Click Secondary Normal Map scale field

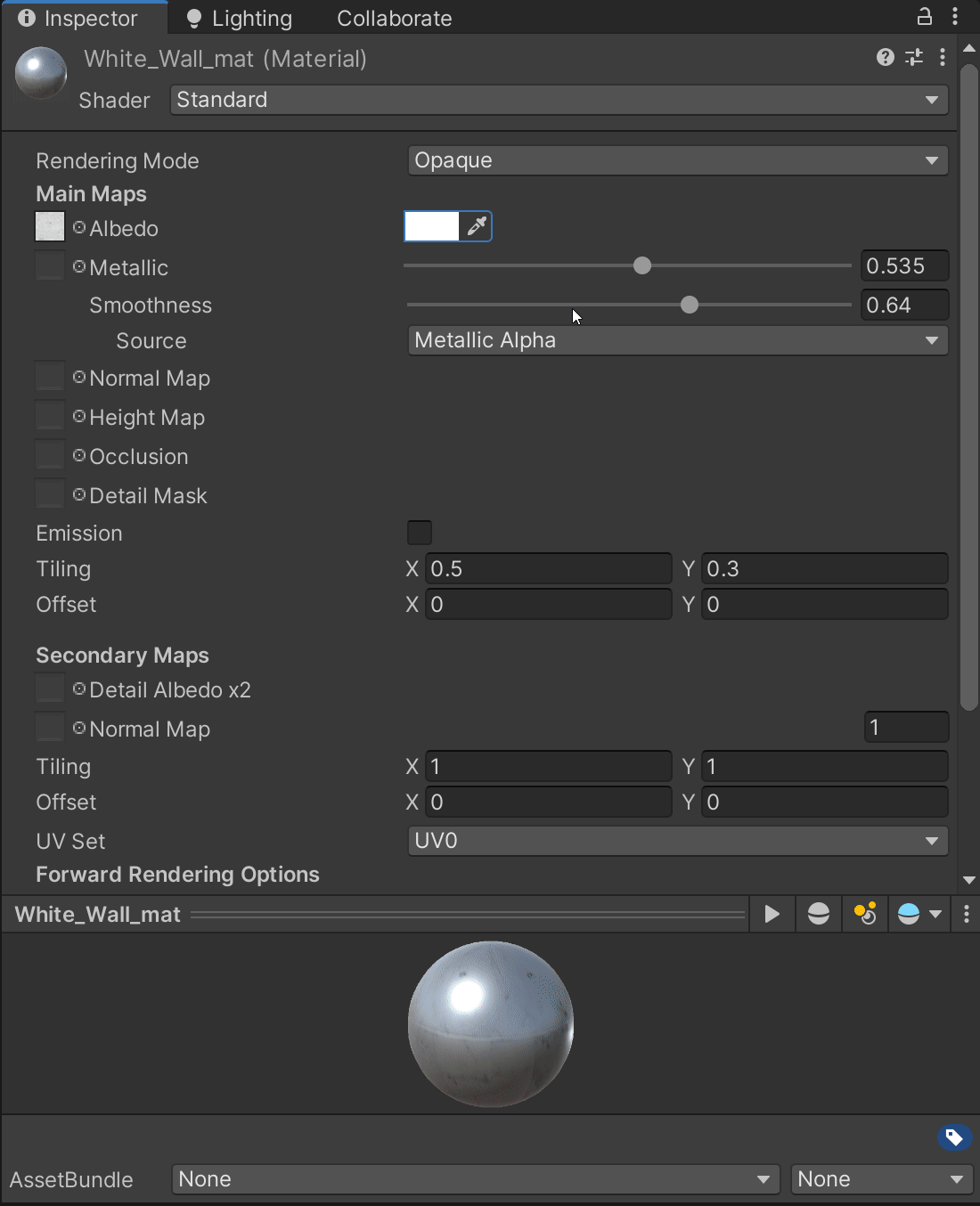pyautogui.click(x=906, y=727)
